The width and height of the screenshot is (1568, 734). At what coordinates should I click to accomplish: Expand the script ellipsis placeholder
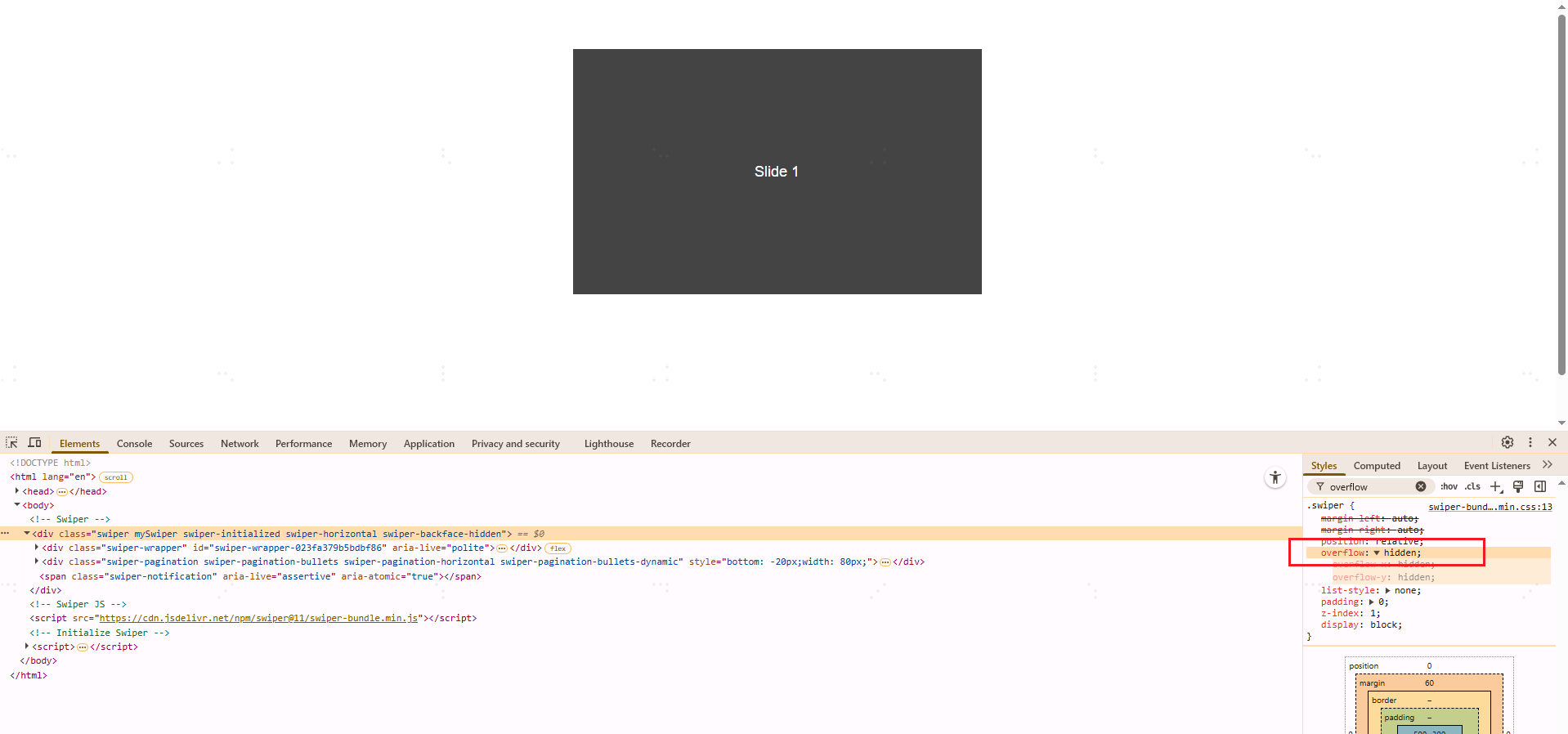[x=82, y=647]
